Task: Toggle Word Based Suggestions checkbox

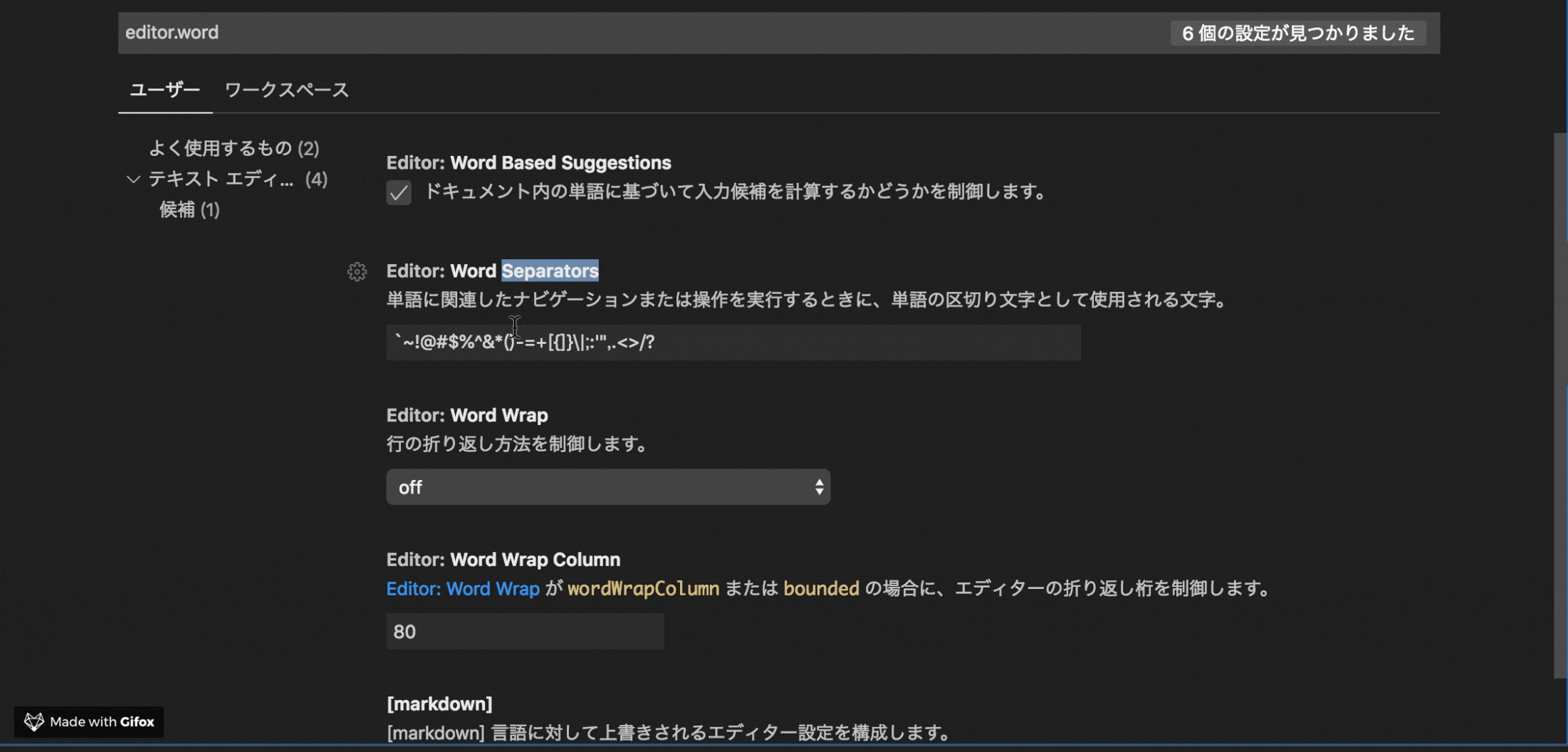Action: pos(399,192)
